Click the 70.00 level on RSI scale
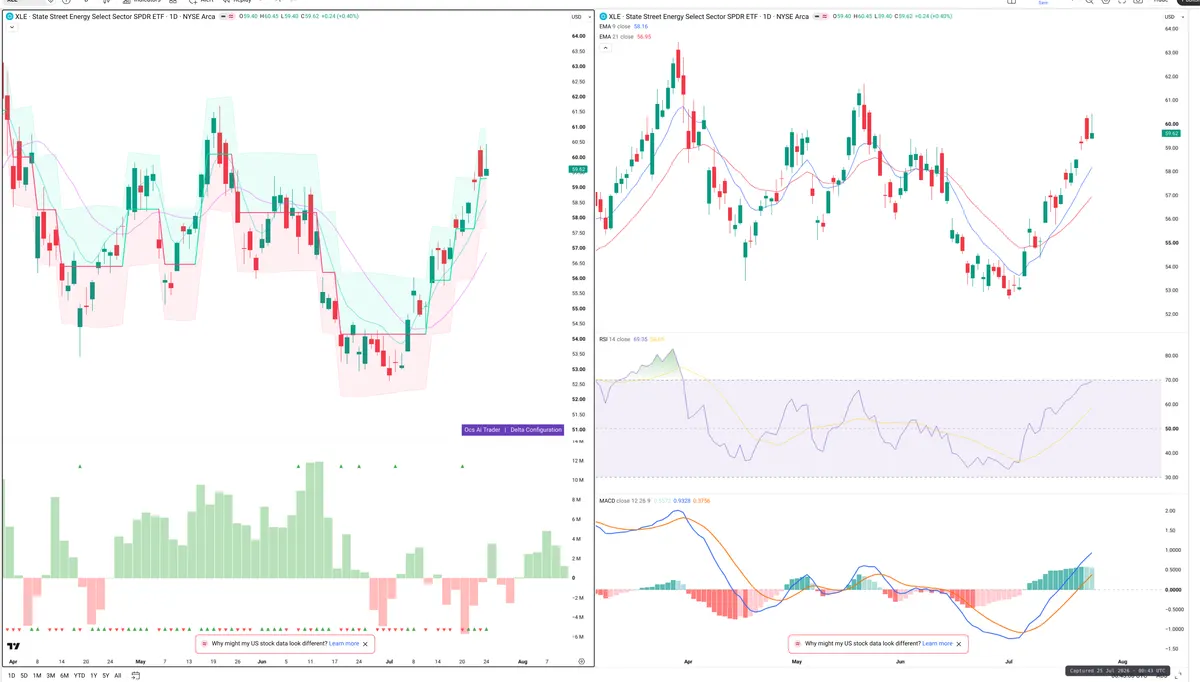The width and height of the screenshot is (1200, 682). coord(1170,380)
